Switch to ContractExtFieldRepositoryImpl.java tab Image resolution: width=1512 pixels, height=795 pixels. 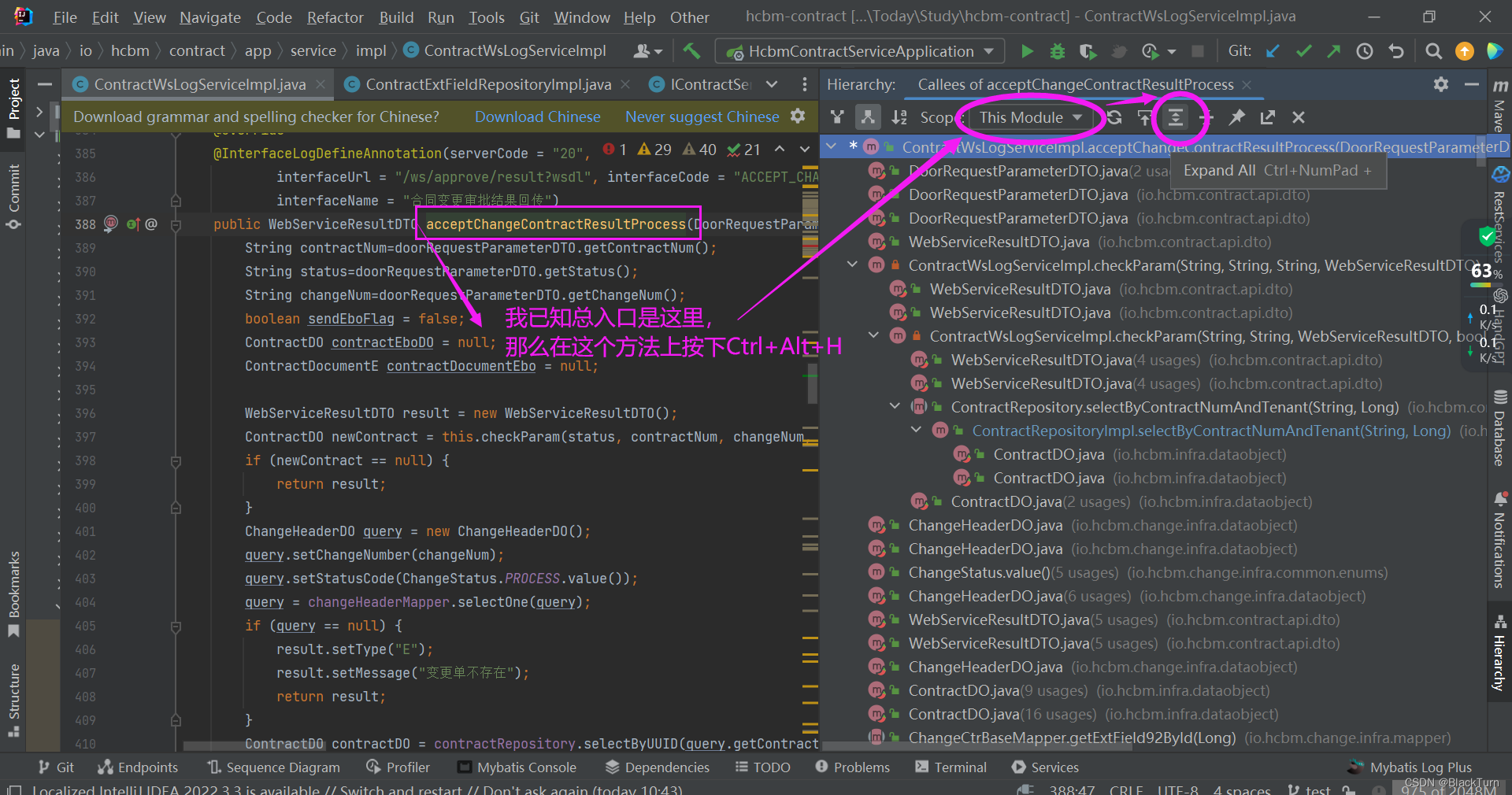488,84
